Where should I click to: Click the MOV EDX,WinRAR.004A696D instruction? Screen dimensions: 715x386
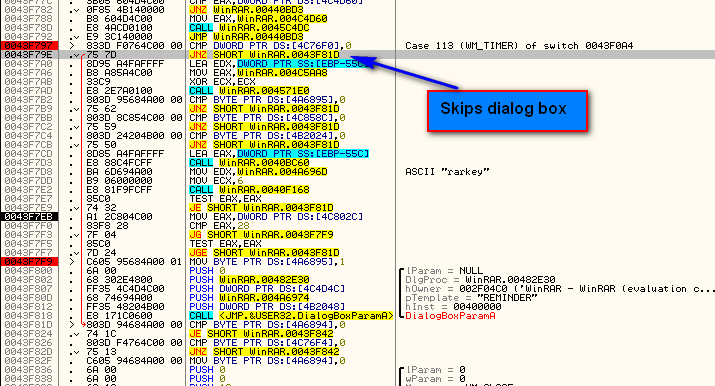pyautogui.click(x=259, y=172)
